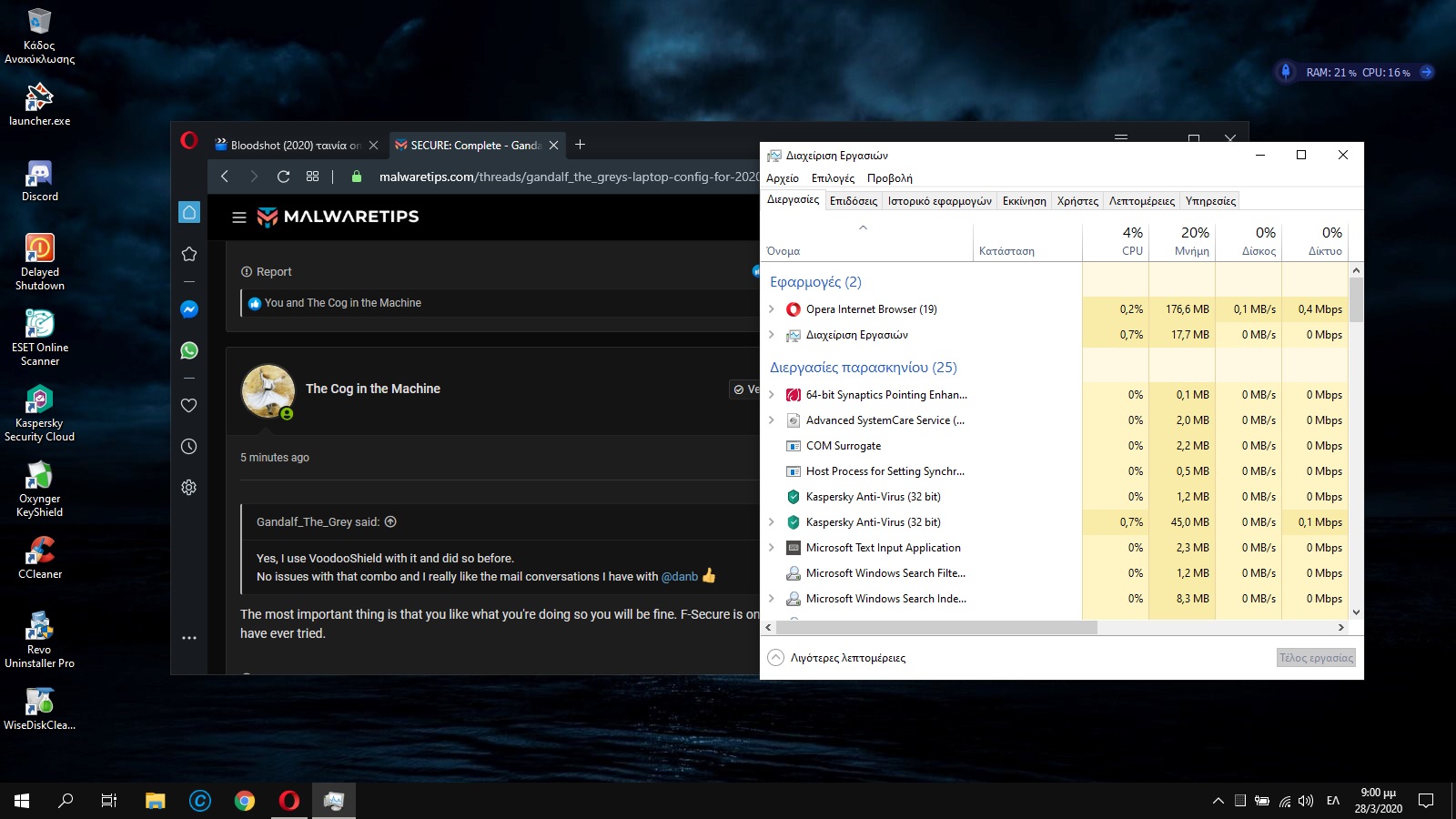Collapse to fewer details in Task Manager
Image resolution: width=1456 pixels, height=819 pixels.
837,658
